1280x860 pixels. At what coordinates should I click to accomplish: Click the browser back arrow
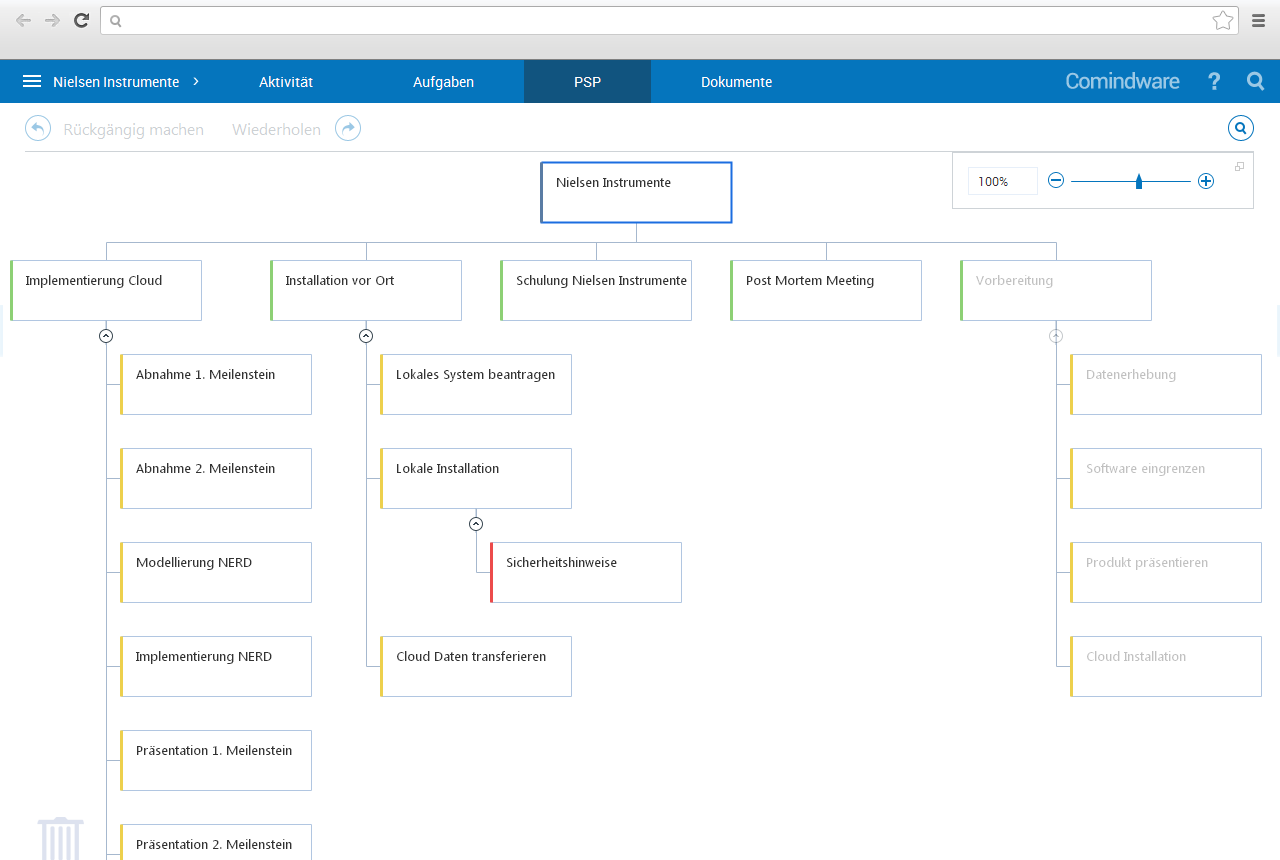point(23,20)
